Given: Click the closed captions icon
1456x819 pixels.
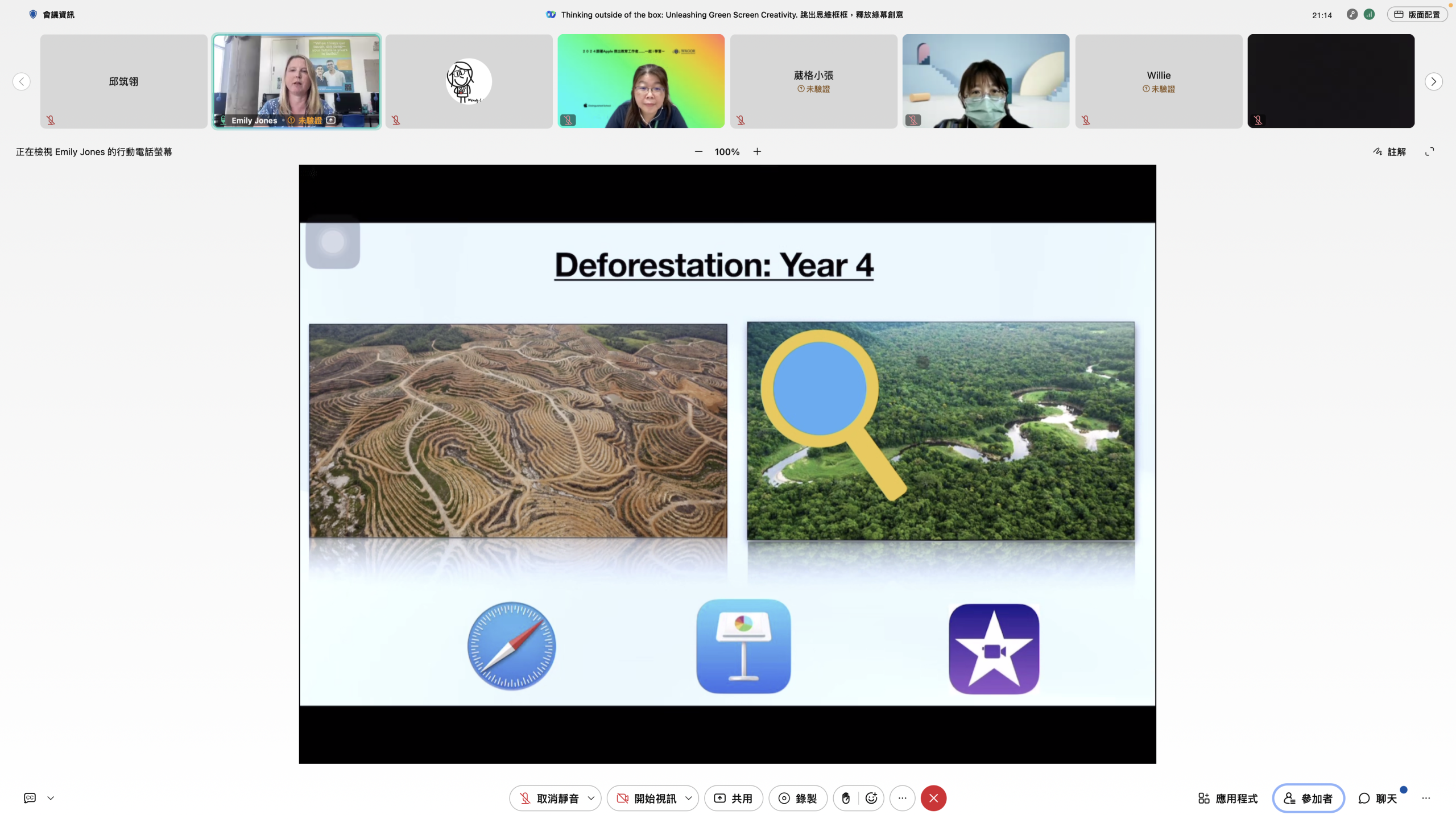Looking at the screenshot, I should (x=30, y=798).
